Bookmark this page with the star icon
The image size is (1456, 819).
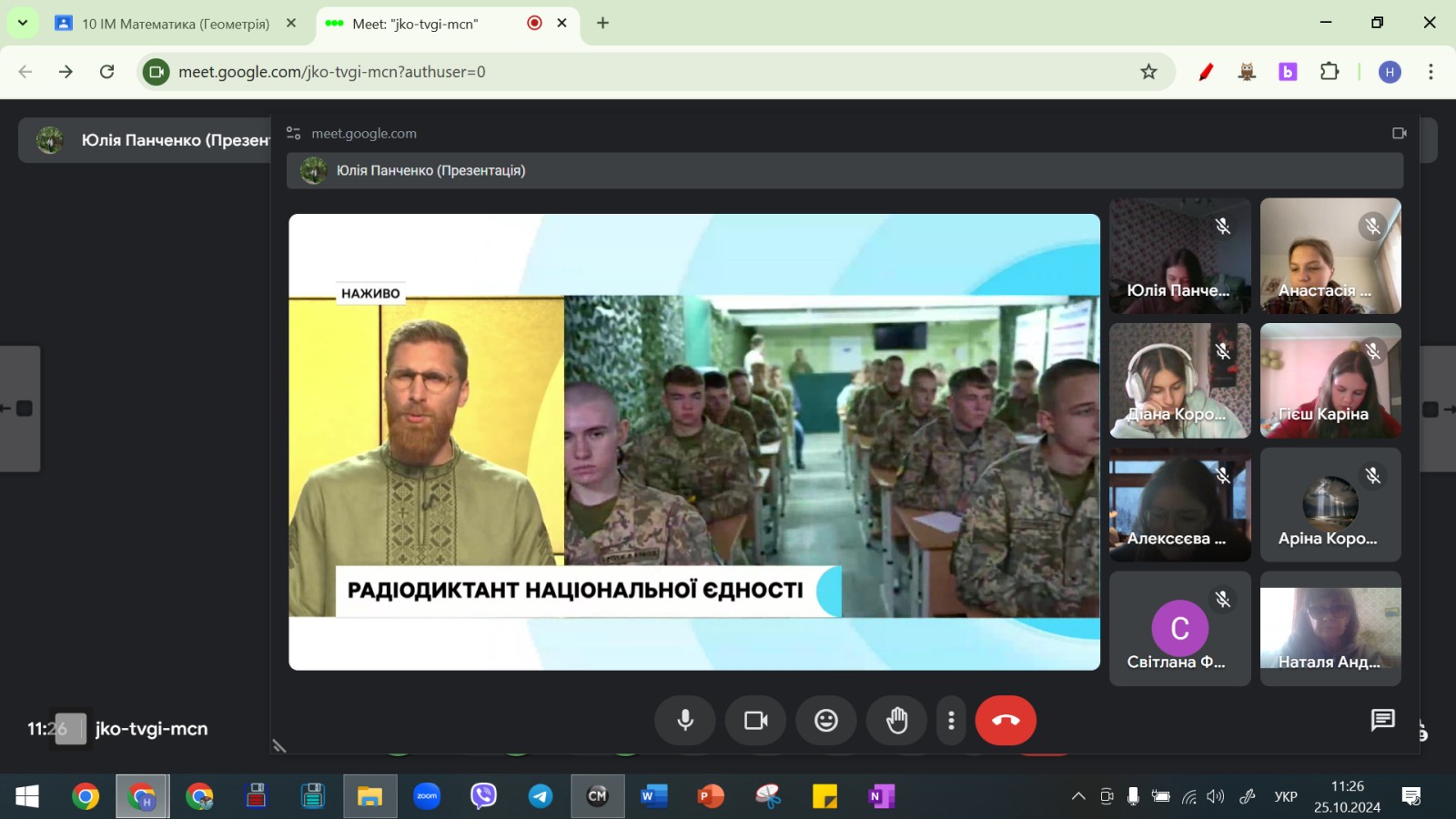[1148, 72]
